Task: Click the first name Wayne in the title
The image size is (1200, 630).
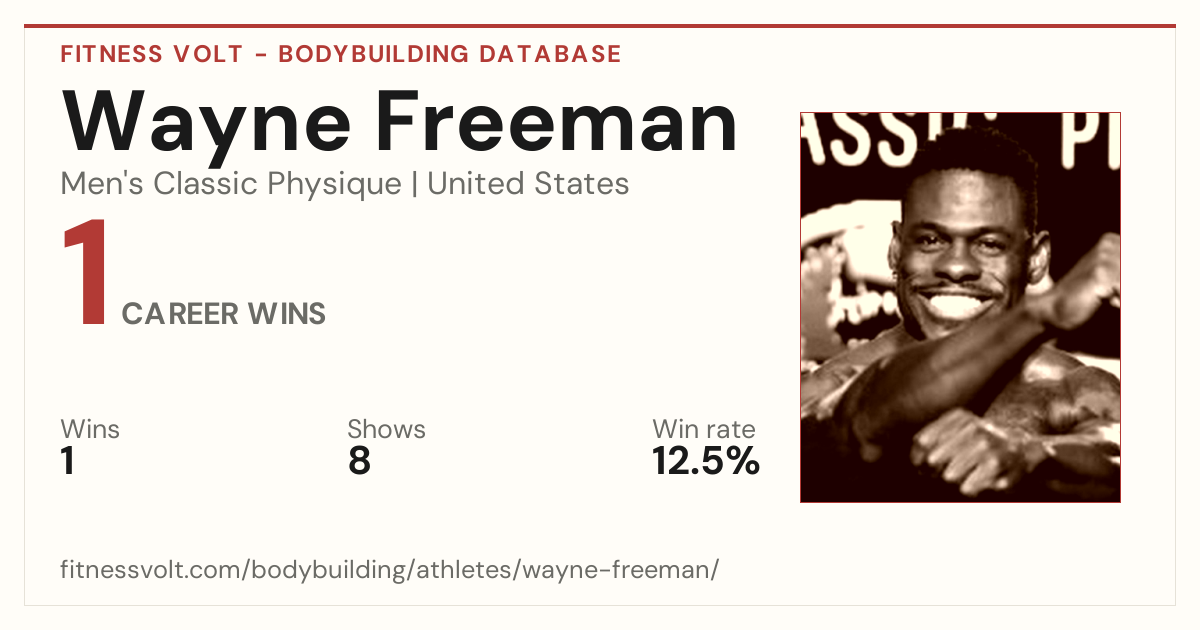Action: [206, 122]
